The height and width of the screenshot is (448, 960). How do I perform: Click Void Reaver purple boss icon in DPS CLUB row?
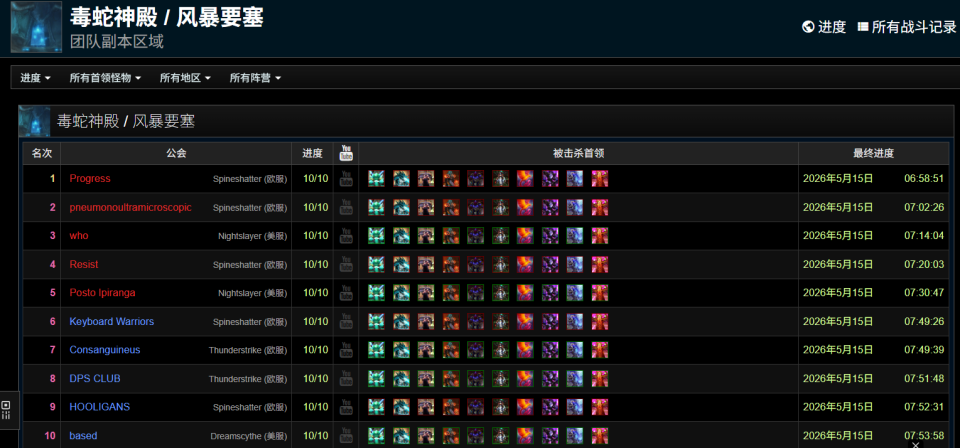[x=550, y=379]
